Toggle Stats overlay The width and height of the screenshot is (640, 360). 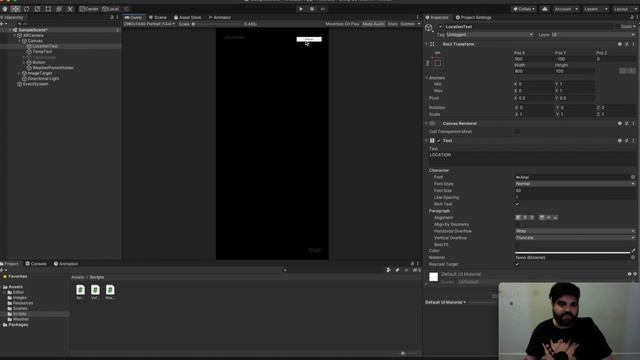click(392, 24)
